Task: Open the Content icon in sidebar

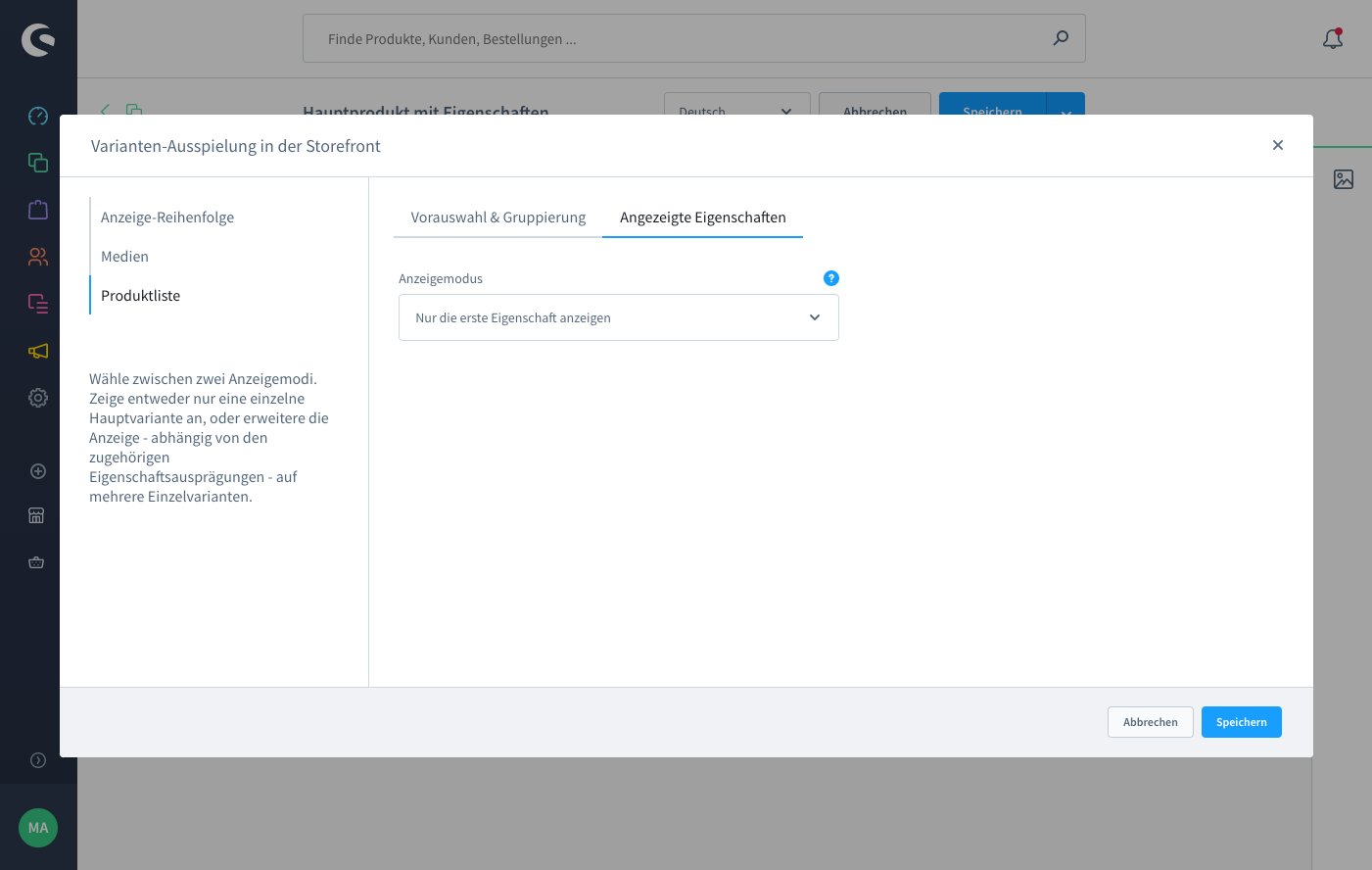Action: point(38,304)
